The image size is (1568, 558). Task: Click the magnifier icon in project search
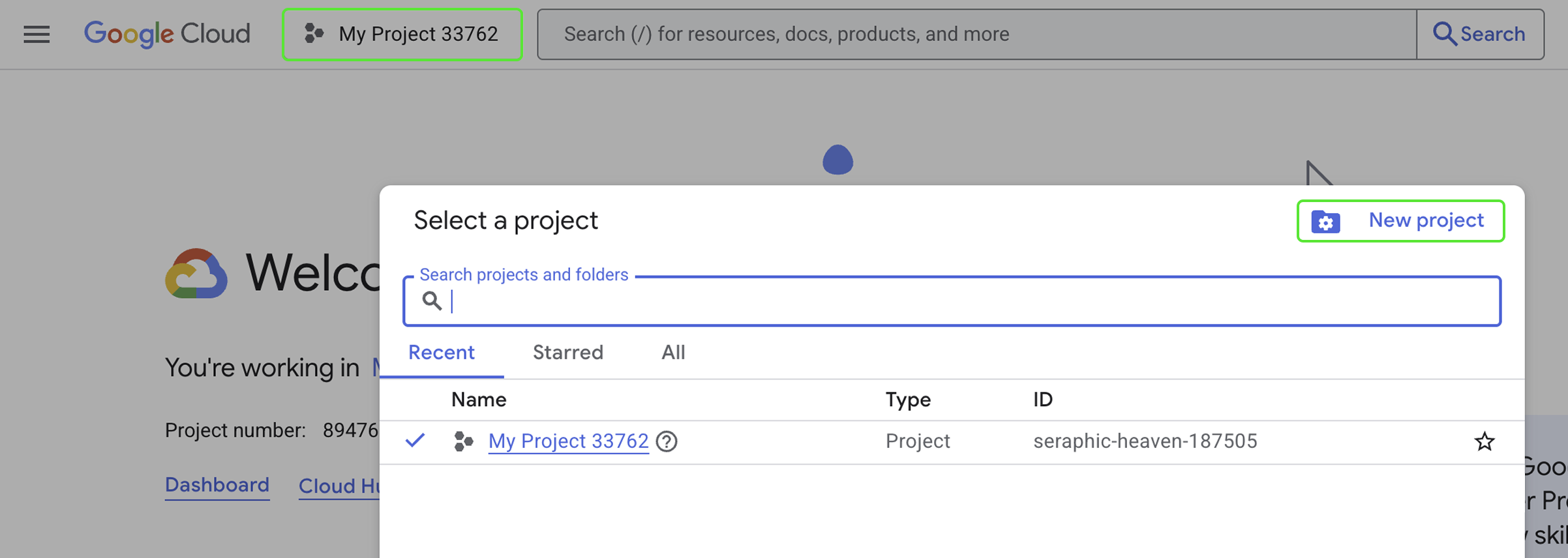point(432,301)
